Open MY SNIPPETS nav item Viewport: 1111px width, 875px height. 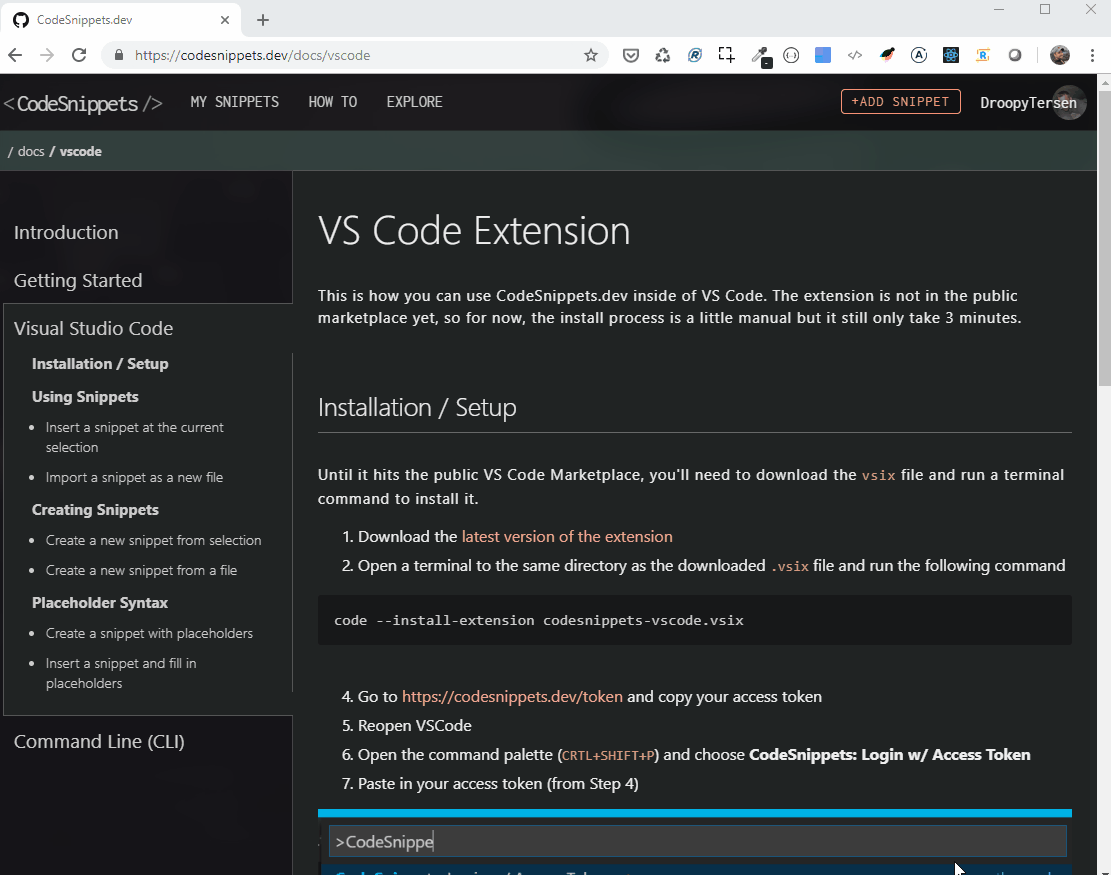click(x=235, y=102)
